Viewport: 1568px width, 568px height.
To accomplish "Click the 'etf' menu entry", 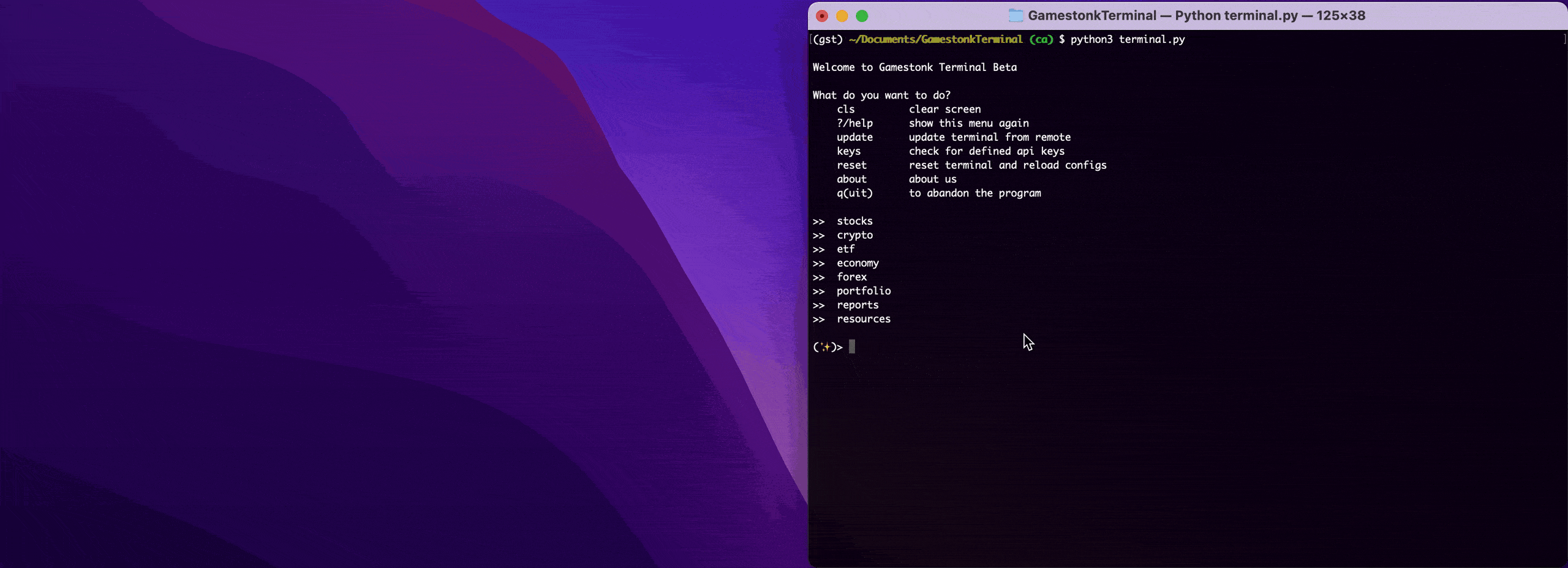I will pos(845,249).
